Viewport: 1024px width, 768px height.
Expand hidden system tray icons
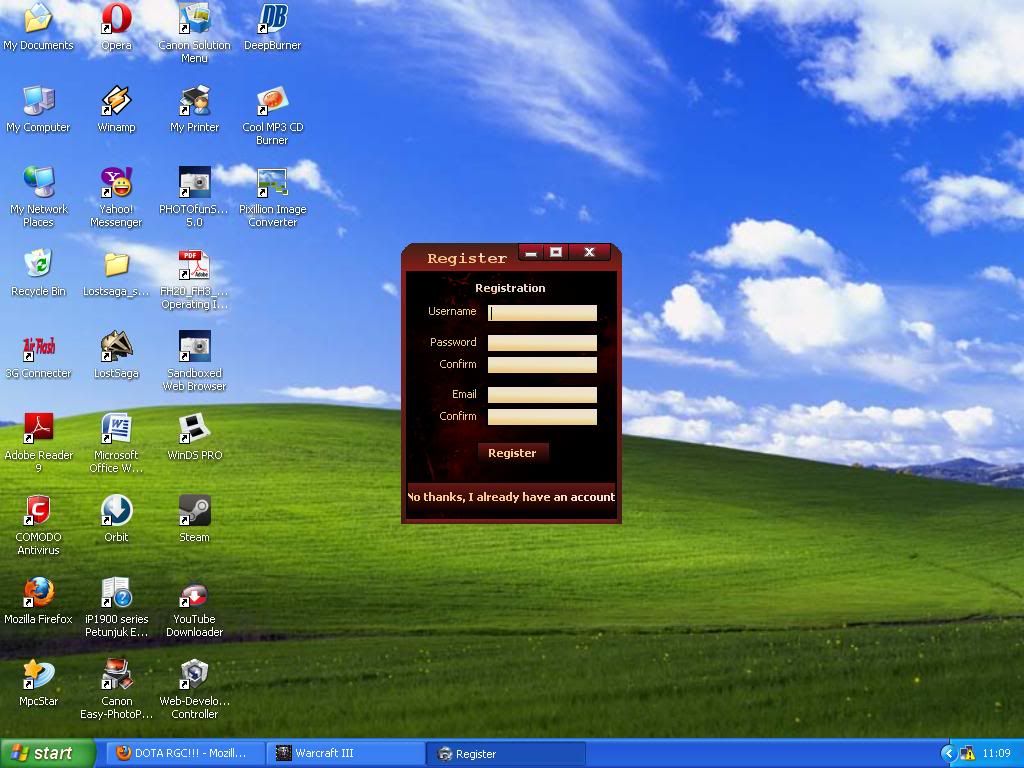(x=948, y=754)
